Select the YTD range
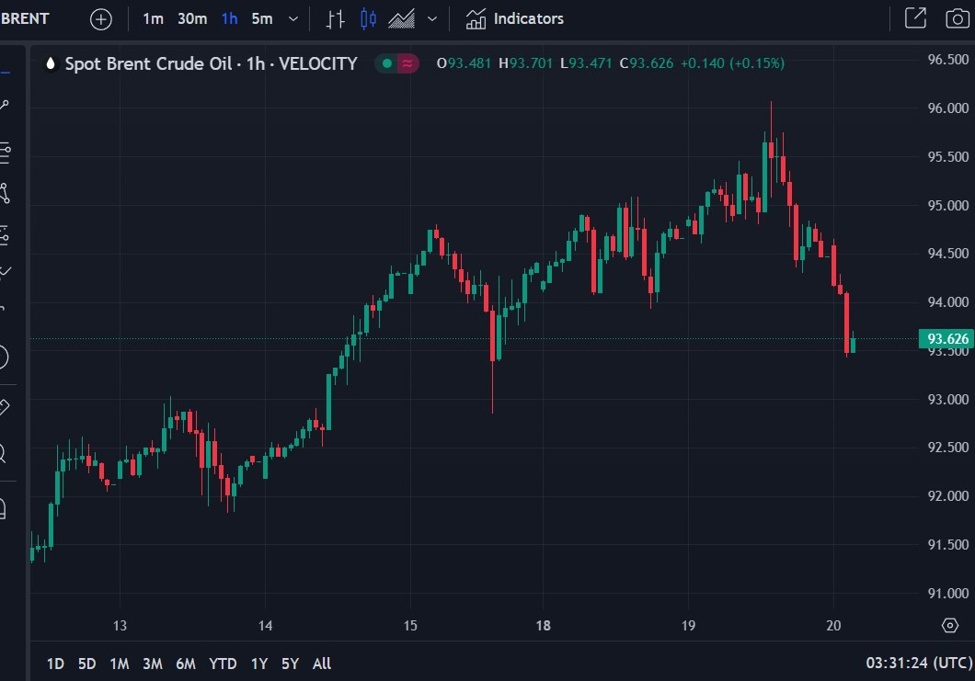This screenshot has height=681, width=975. [x=223, y=663]
